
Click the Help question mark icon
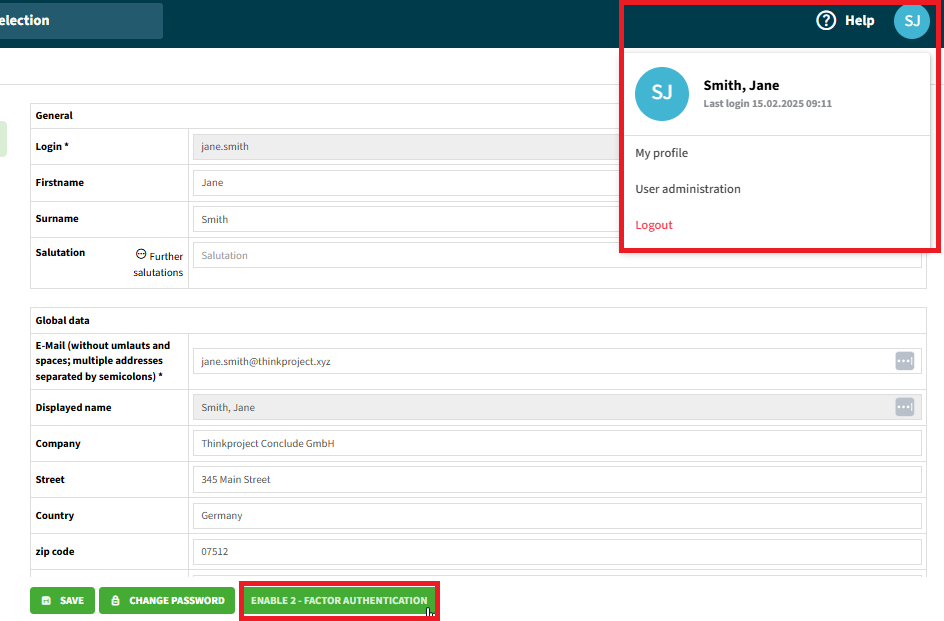826,20
